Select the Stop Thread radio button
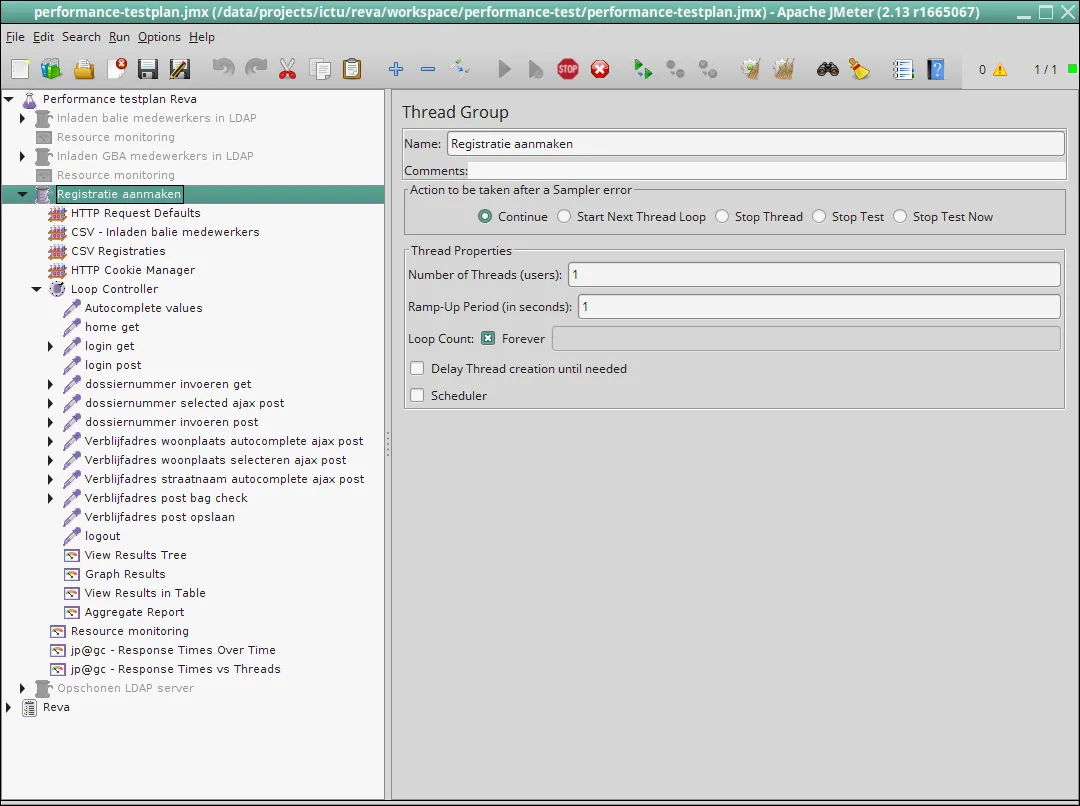Viewport: 1080px width, 806px height. click(x=722, y=216)
